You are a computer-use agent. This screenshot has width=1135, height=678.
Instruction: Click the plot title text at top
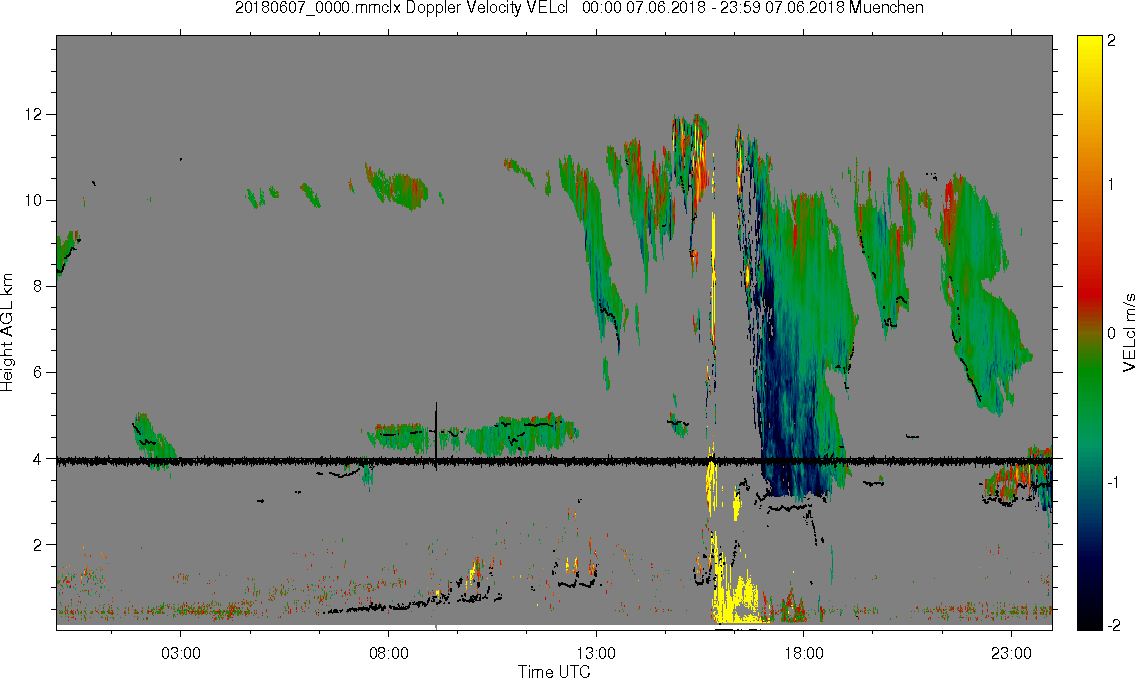click(579, 8)
